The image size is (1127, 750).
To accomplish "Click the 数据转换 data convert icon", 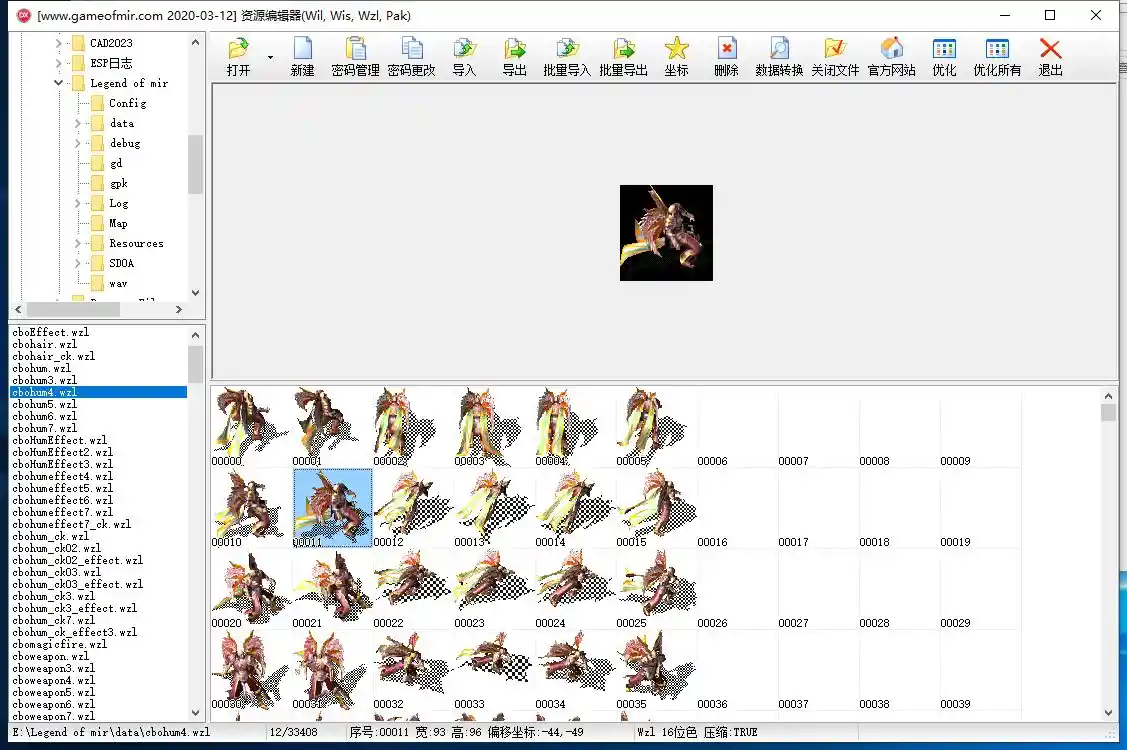I will tap(779, 56).
